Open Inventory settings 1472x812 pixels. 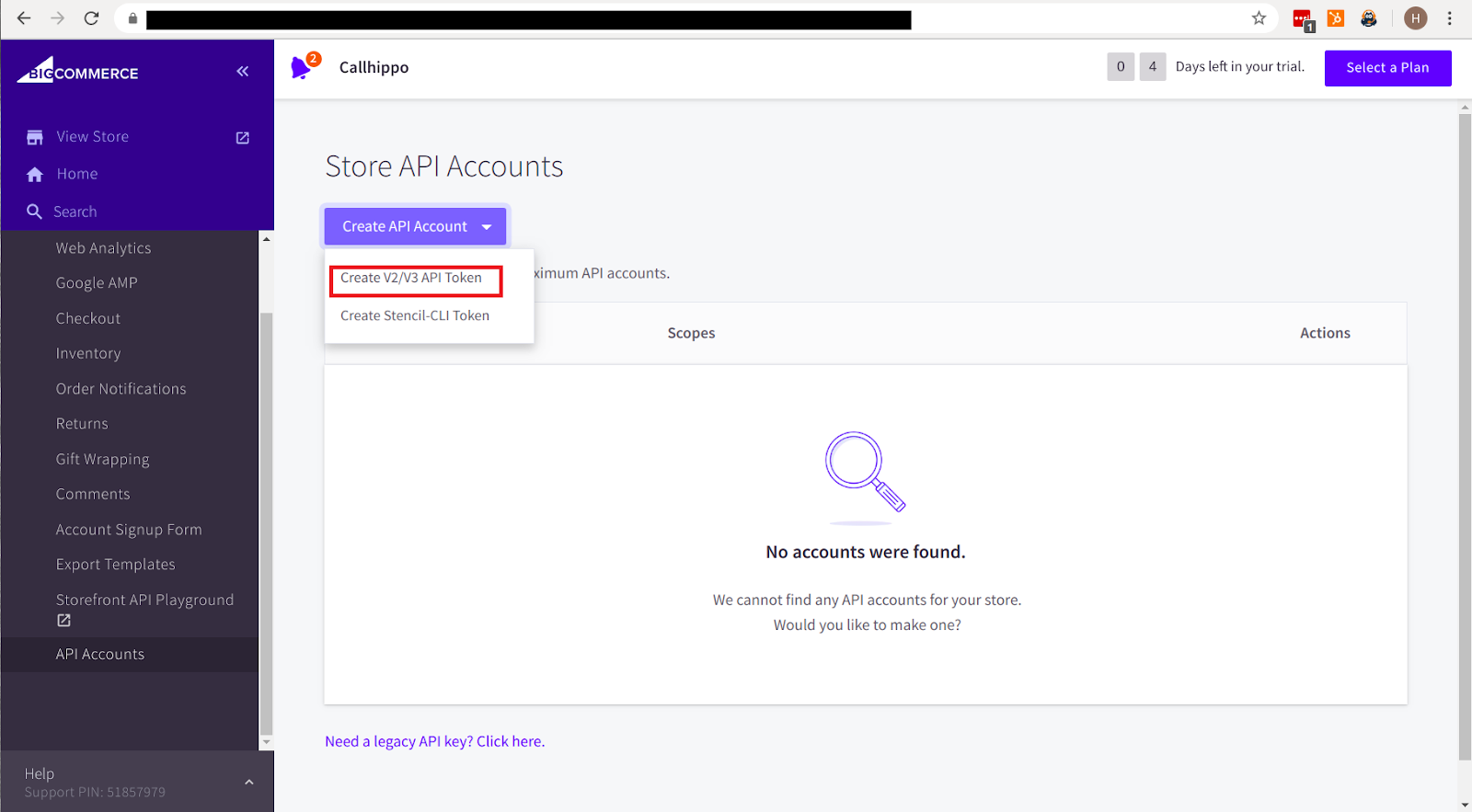coord(88,353)
